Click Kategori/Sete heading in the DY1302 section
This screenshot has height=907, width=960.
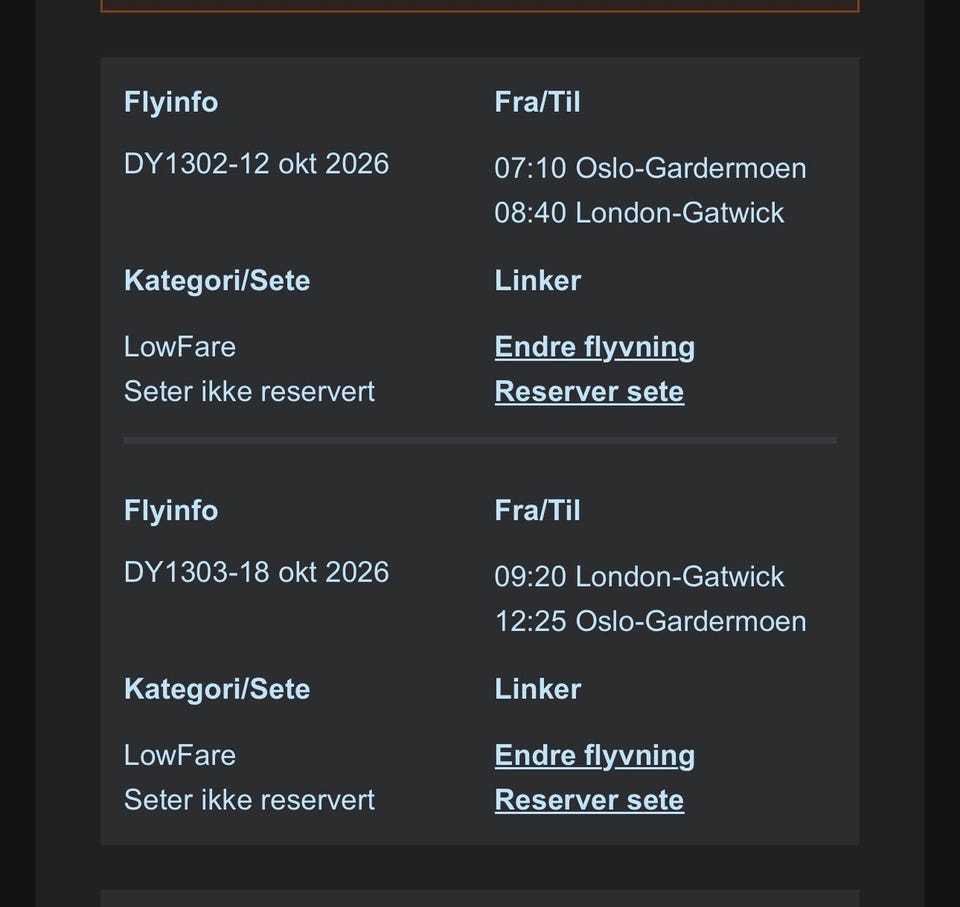pyautogui.click(x=217, y=280)
